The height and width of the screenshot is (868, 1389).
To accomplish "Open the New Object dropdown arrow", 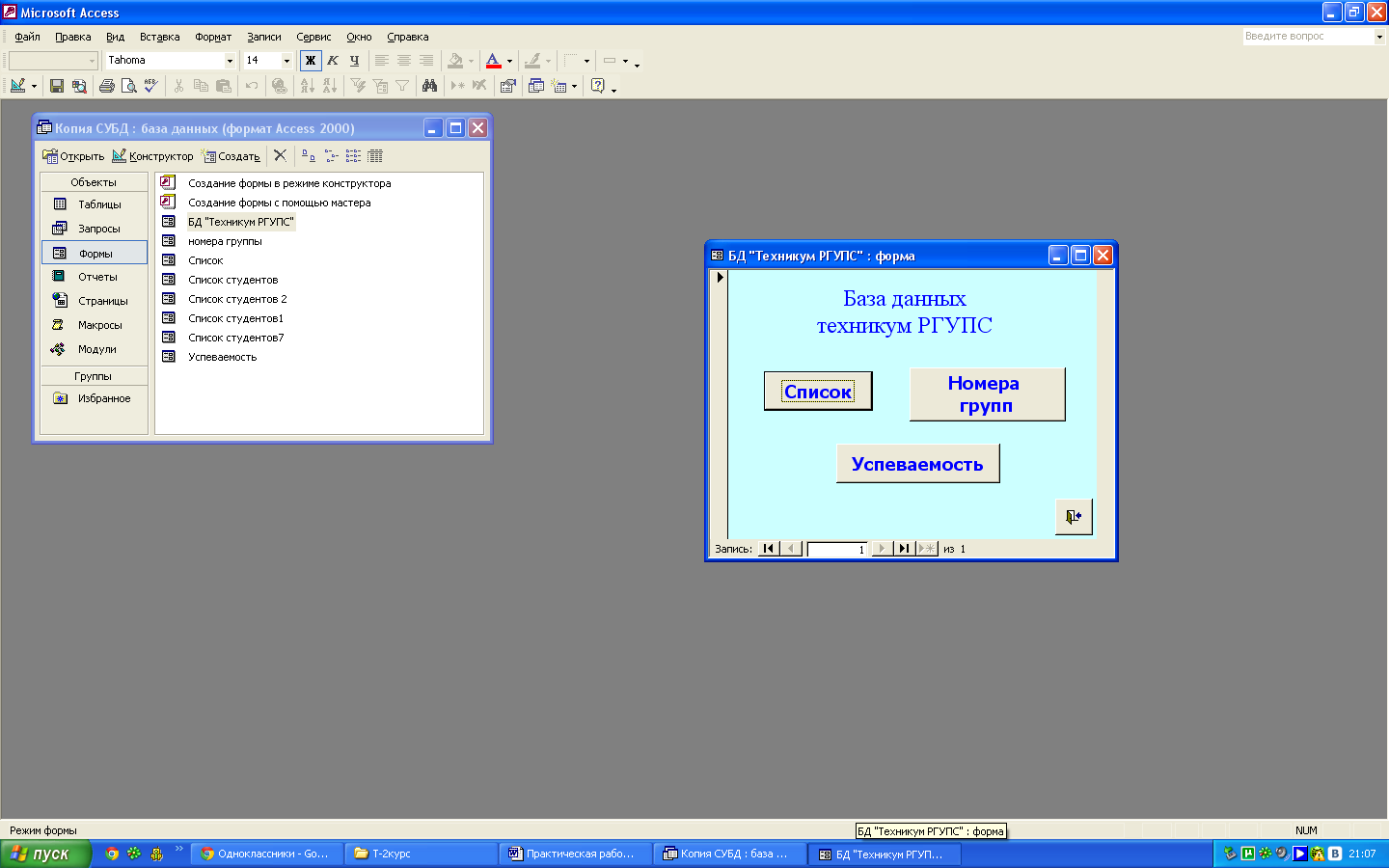I will [x=575, y=86].
